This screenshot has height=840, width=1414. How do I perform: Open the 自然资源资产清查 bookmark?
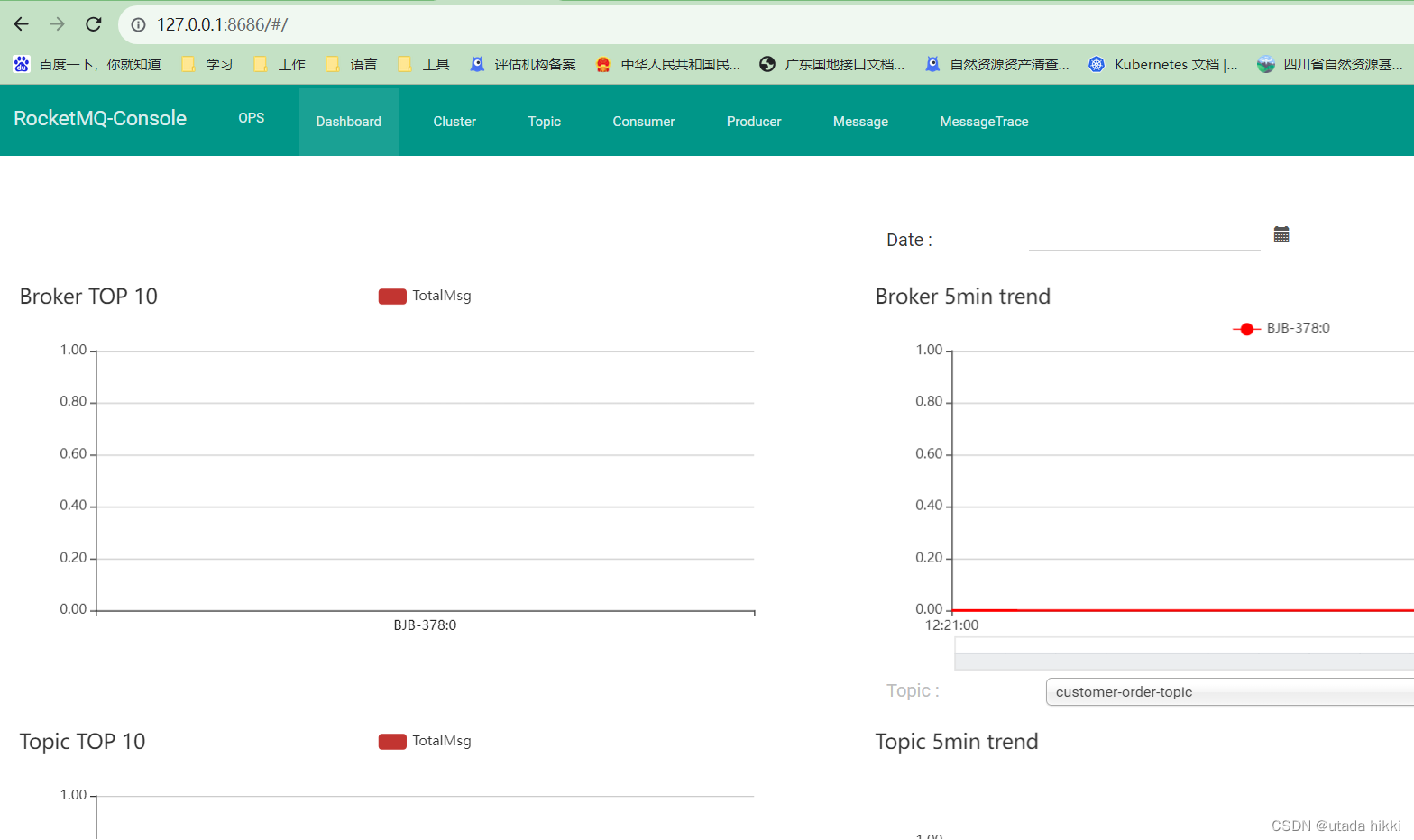[997, 64]
